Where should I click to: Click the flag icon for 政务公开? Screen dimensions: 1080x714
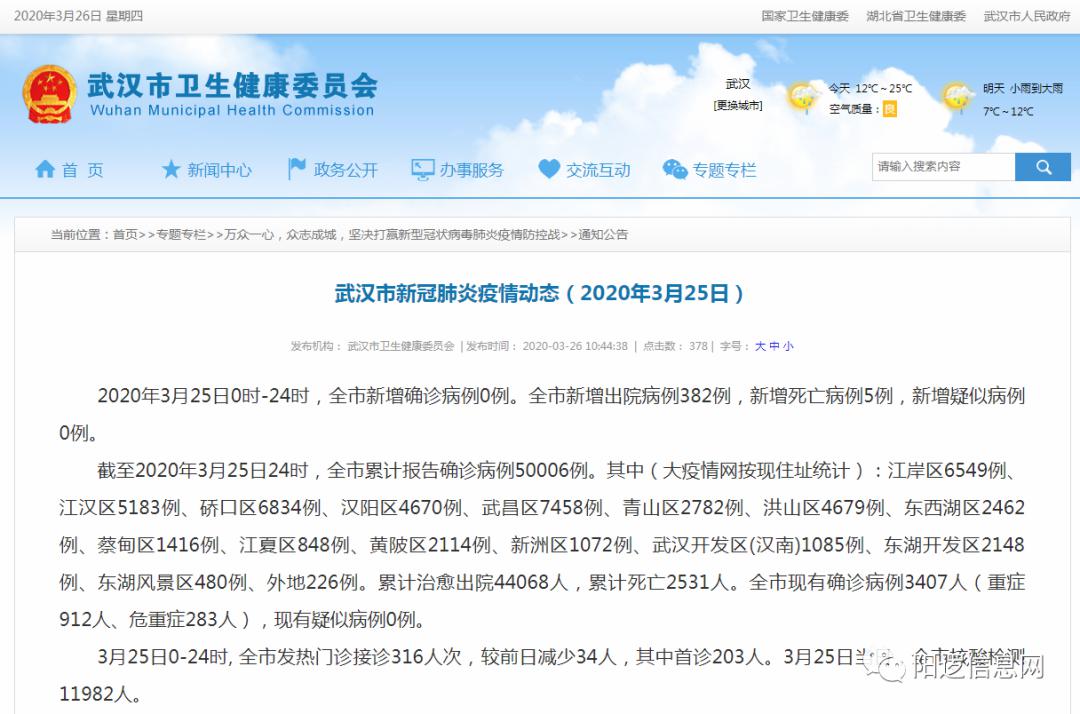point(297,169)
